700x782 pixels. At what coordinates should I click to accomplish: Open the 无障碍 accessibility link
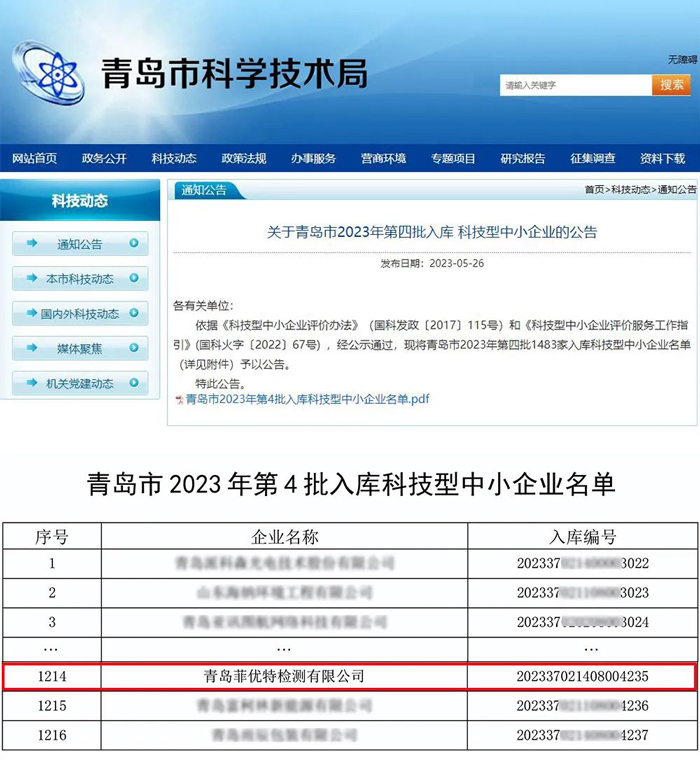[683, 60]
